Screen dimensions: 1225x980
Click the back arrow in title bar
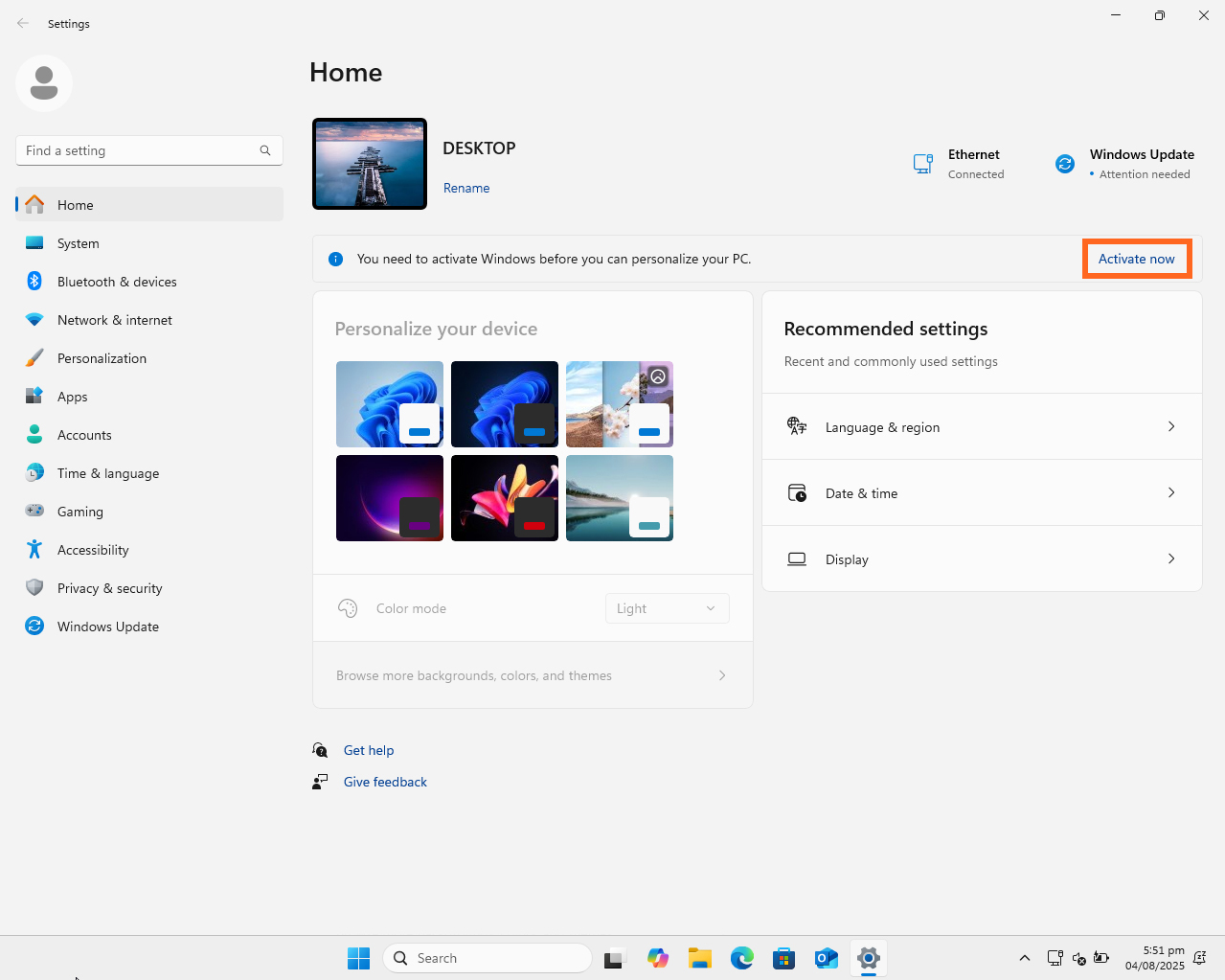pyautogui.click(x=23, y=23)
